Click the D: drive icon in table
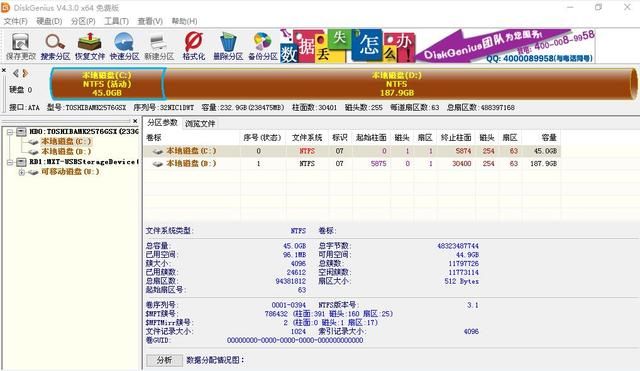Viewport: 640px width, 371px height. tap(158, 164)
